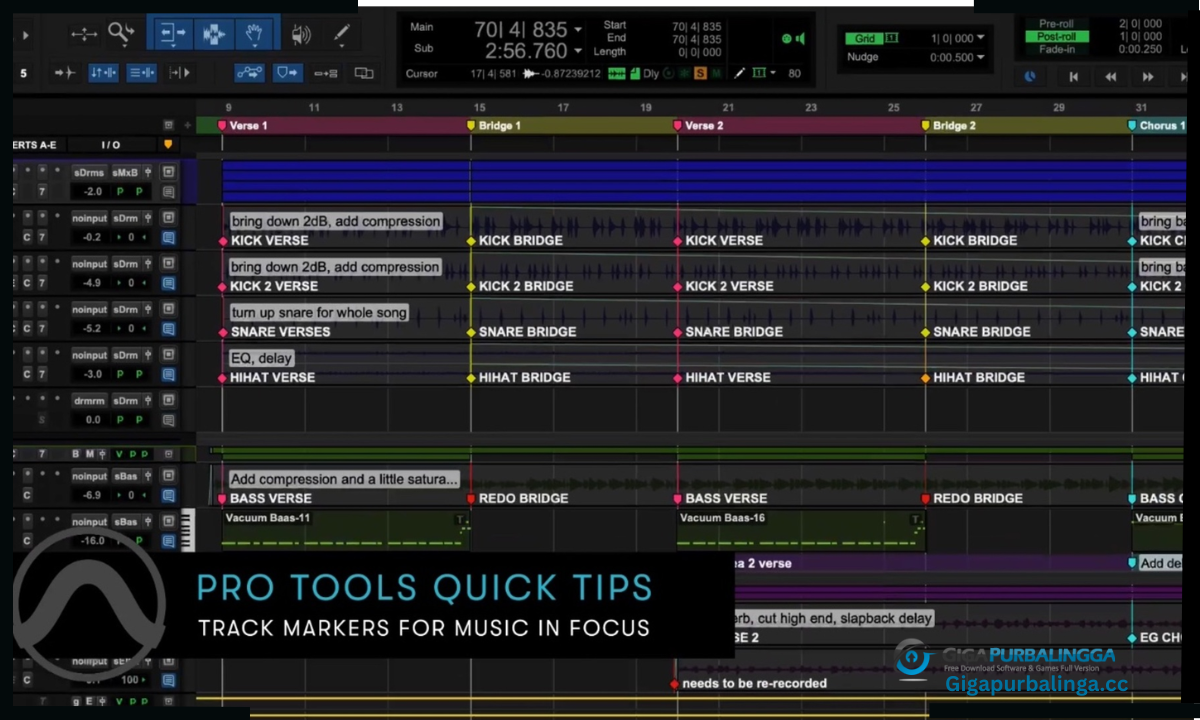This screenshot has width=1200, height=720.
Task: Click the KICK VERSE track marker at bar 9
Action: [265, 241]
